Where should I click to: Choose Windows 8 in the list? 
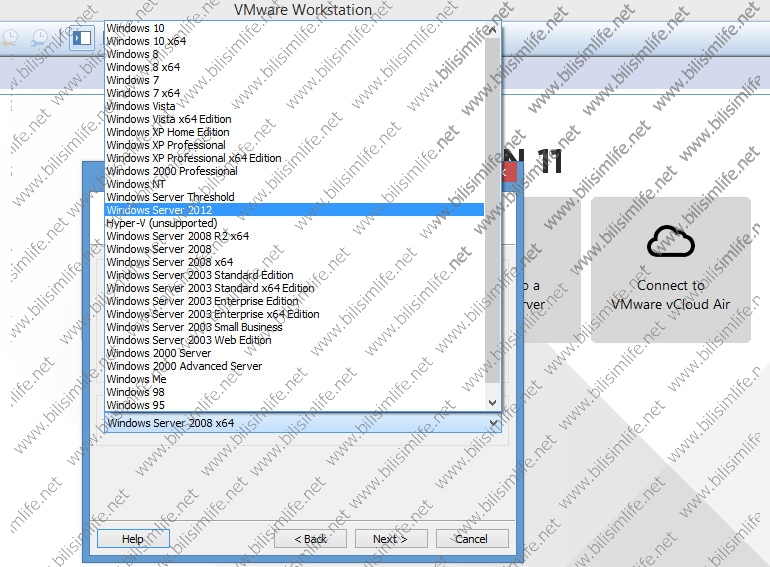coord(294,54)
